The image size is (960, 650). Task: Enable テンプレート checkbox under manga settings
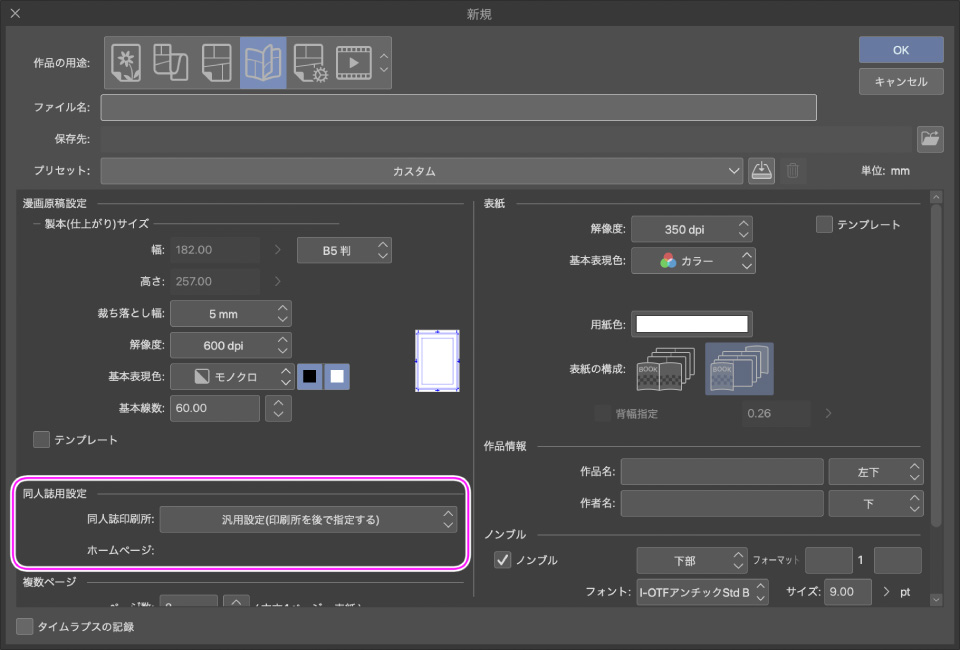click(42, 439)
